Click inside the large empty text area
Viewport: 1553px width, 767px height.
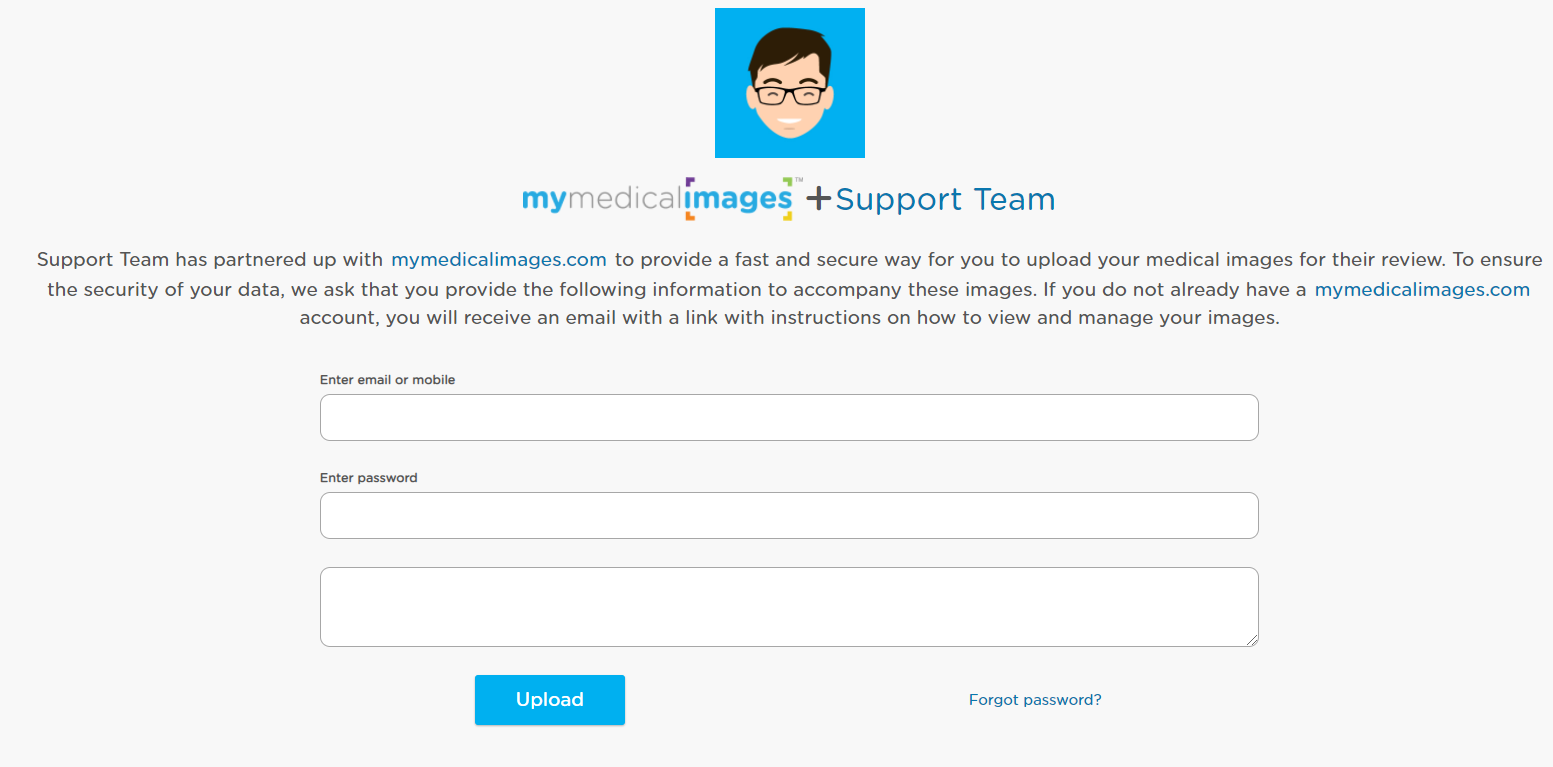pyautogui.click(x=788, y=606)
